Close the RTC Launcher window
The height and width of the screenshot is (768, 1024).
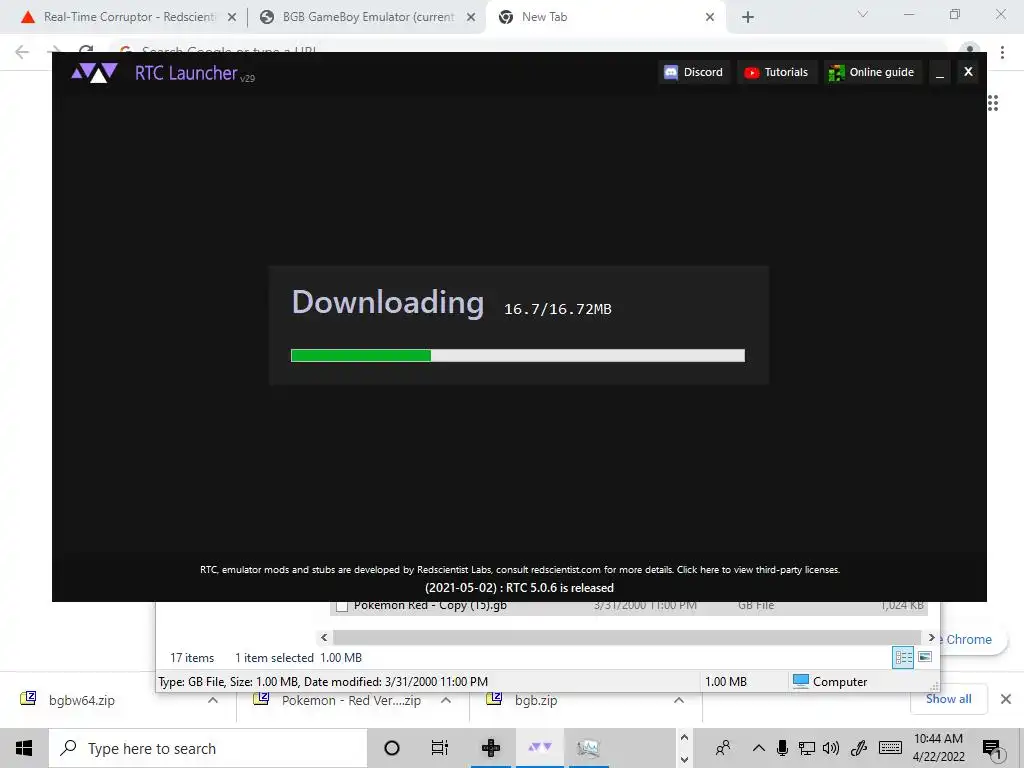click(968, 72)
